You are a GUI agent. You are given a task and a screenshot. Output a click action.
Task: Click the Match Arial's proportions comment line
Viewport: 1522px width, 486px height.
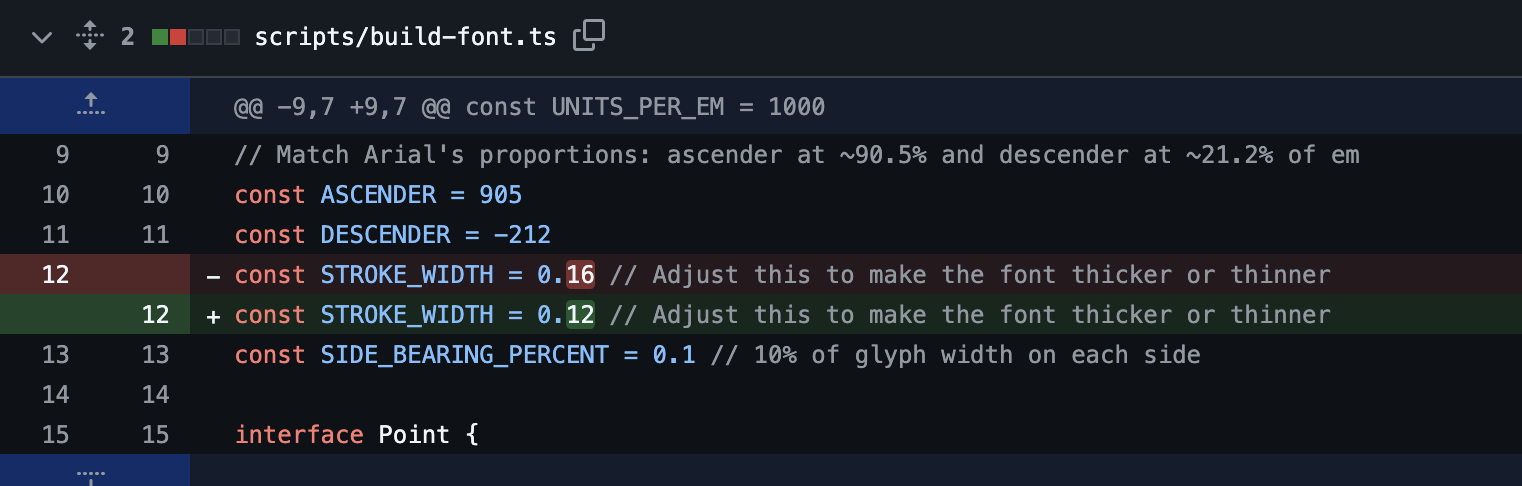796,155
